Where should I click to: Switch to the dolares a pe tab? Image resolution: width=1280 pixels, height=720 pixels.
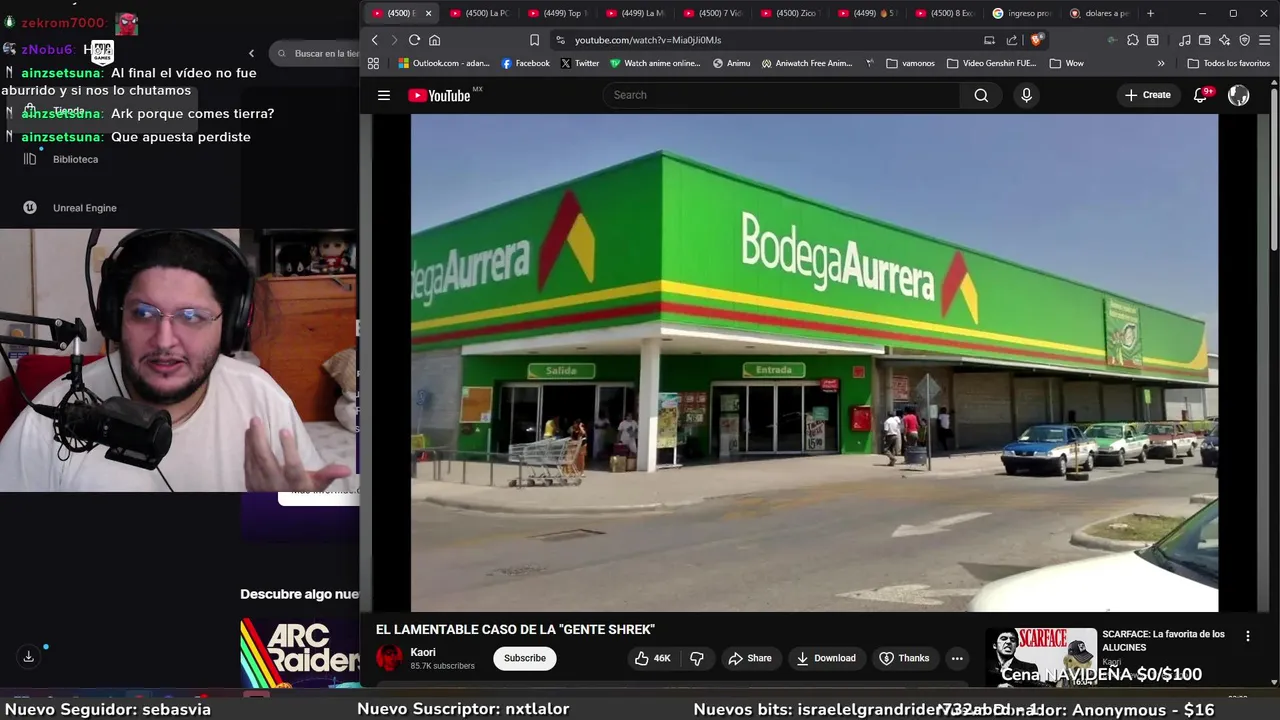click(1099, 13)
